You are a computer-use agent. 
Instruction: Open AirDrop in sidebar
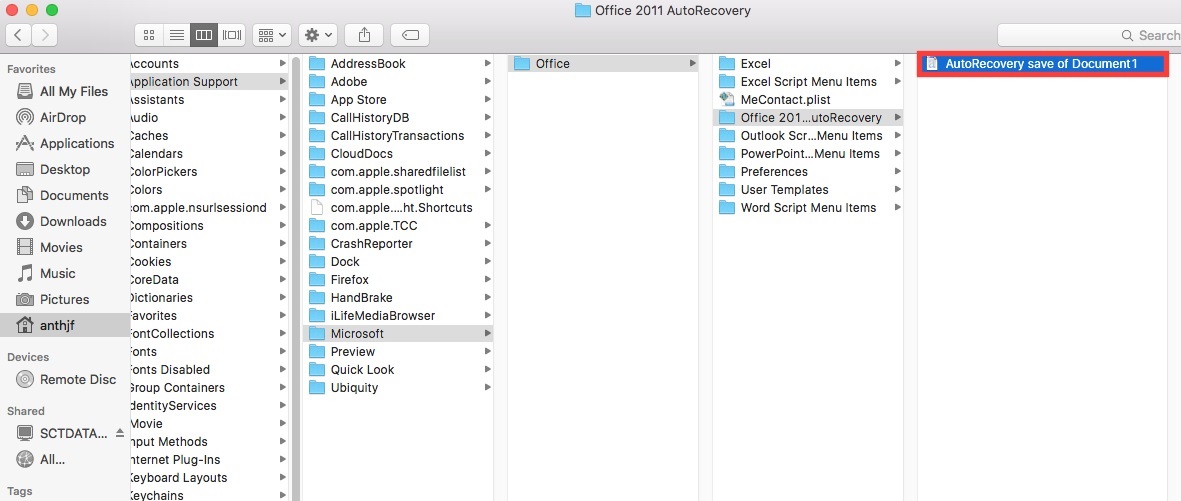65,118
